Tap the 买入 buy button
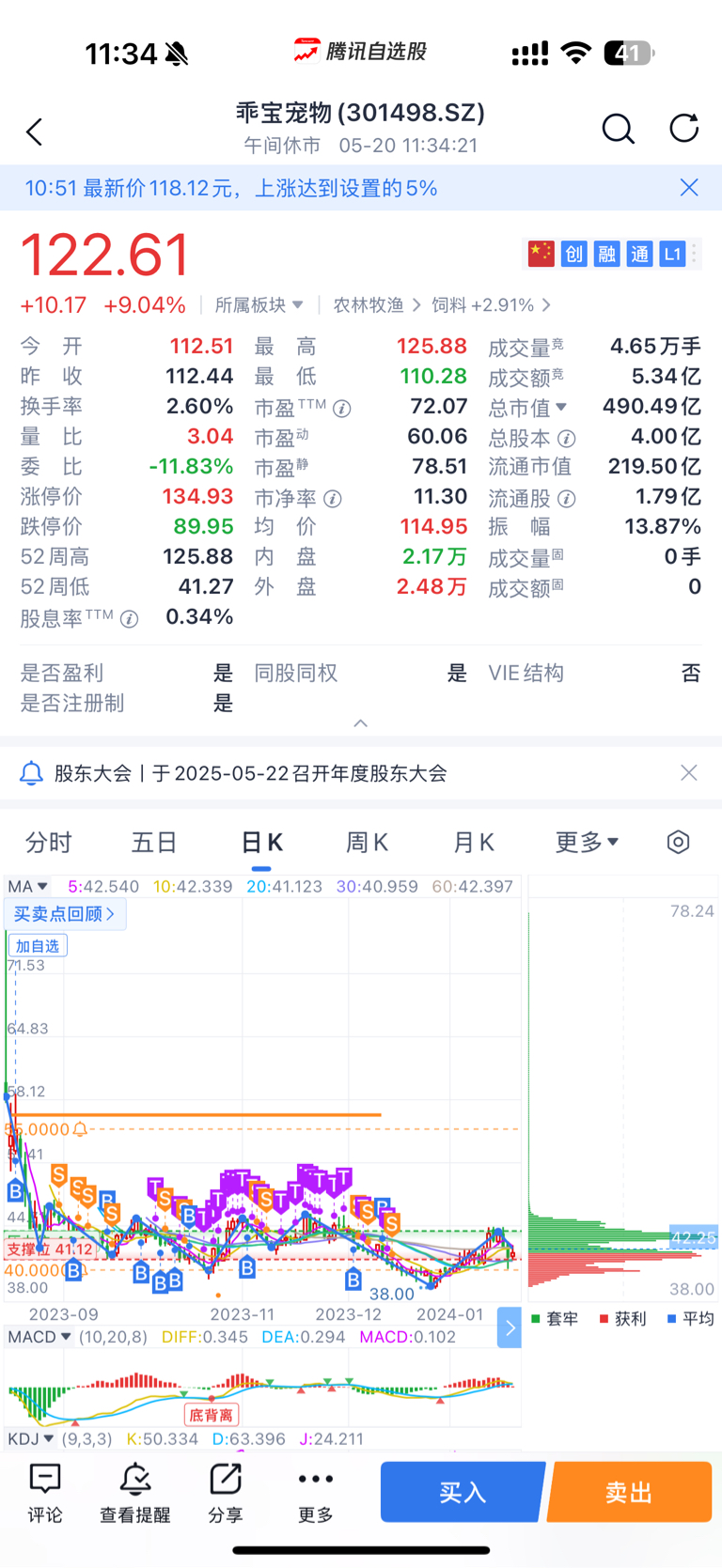Screen dimensions: 722x1568 [463, 1492]
